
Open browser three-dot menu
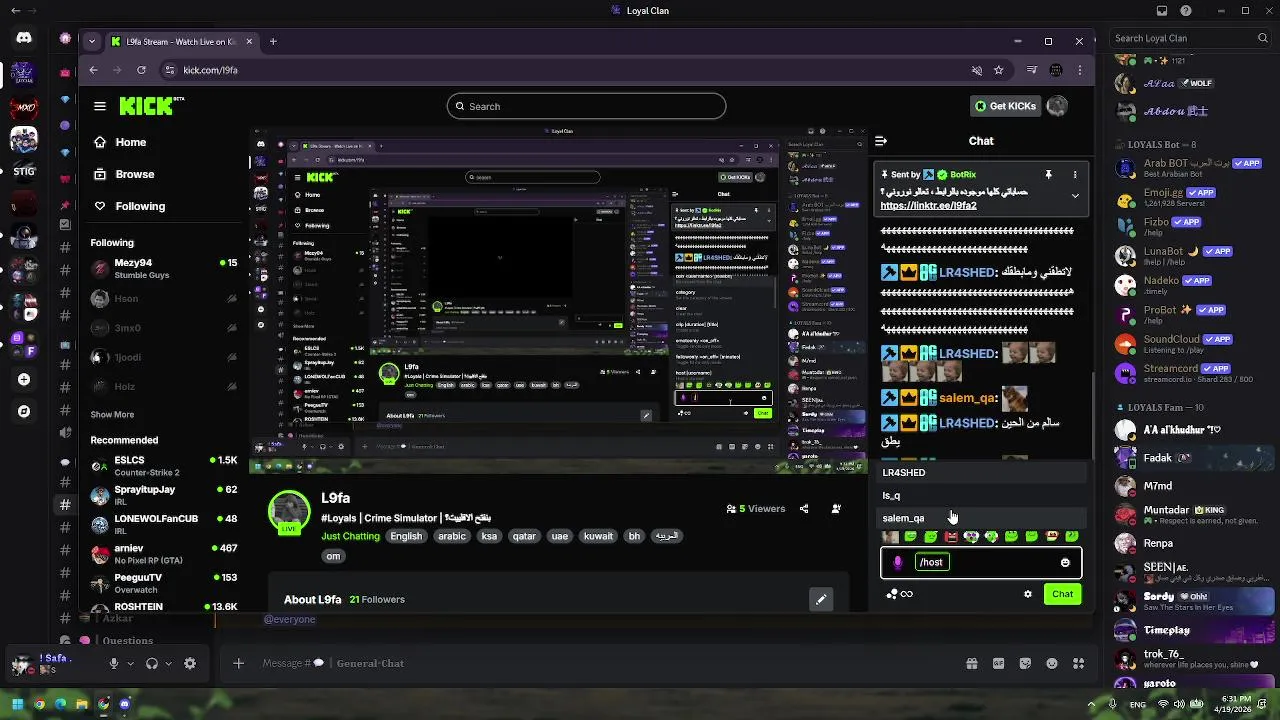1079,70
